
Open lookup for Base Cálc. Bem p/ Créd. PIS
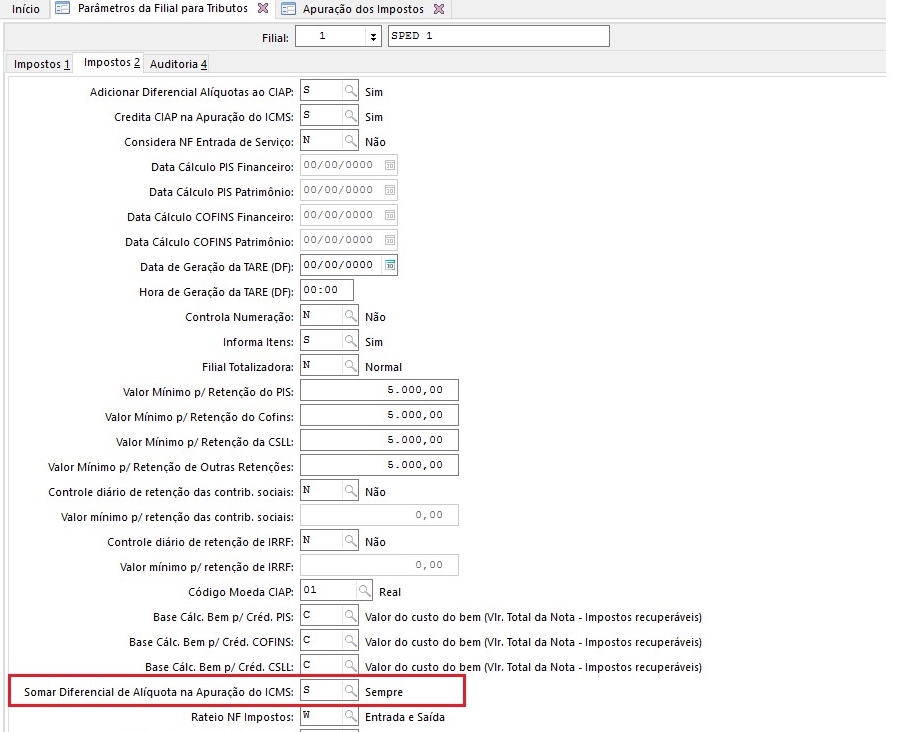pos(350,616)
